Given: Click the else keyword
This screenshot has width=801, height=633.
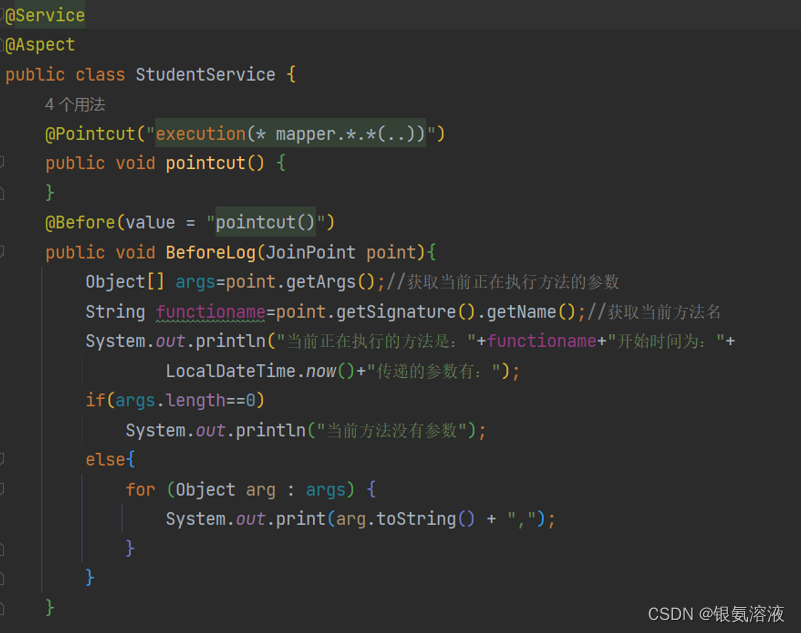Looking at the screenshot, I should click(x=105, y=460).
